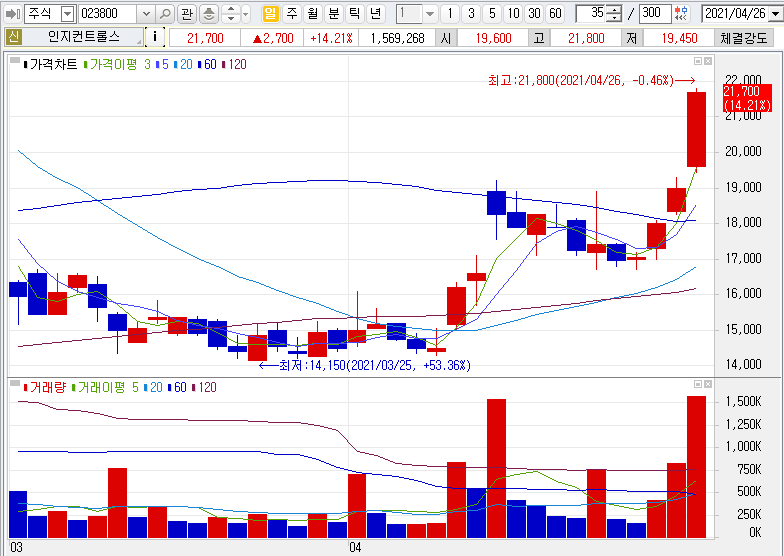This screenshot has height=556, width=784.
Task: Maximize the volume chart panel
Action: pos(698,384)
